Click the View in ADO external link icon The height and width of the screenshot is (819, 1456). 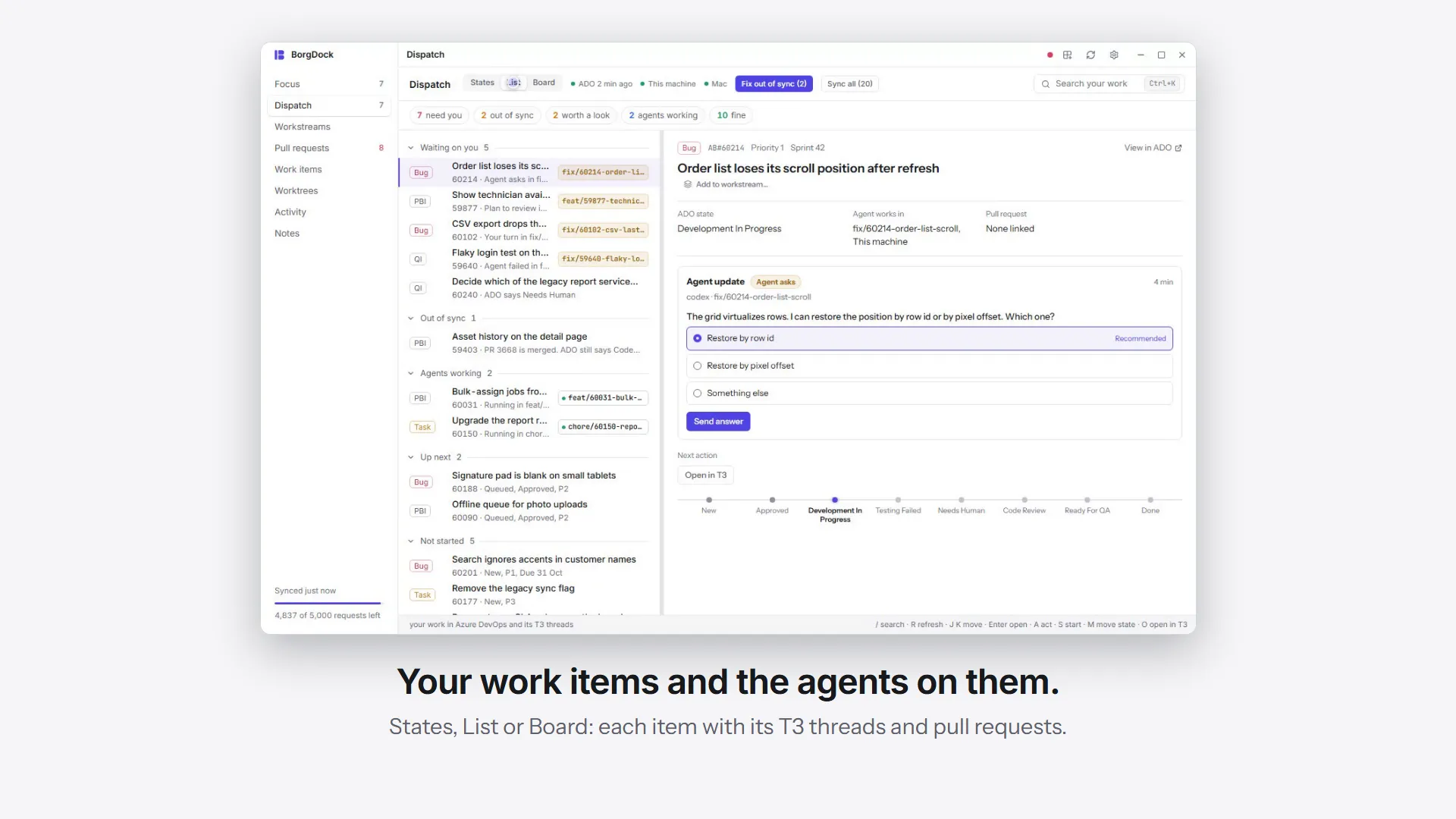(x=1178, y=148)
